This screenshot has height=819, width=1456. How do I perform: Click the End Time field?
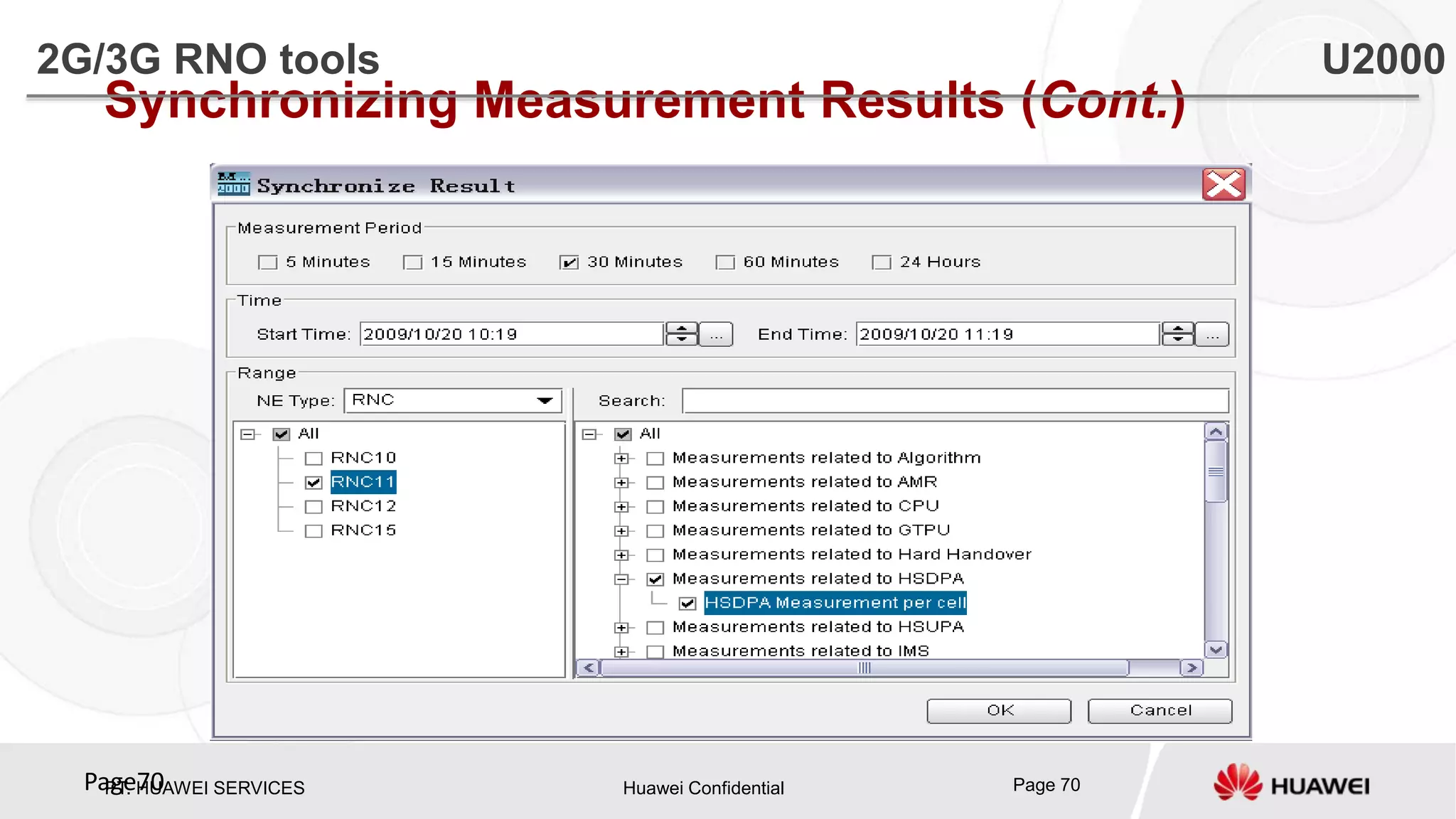point(1008,334)
